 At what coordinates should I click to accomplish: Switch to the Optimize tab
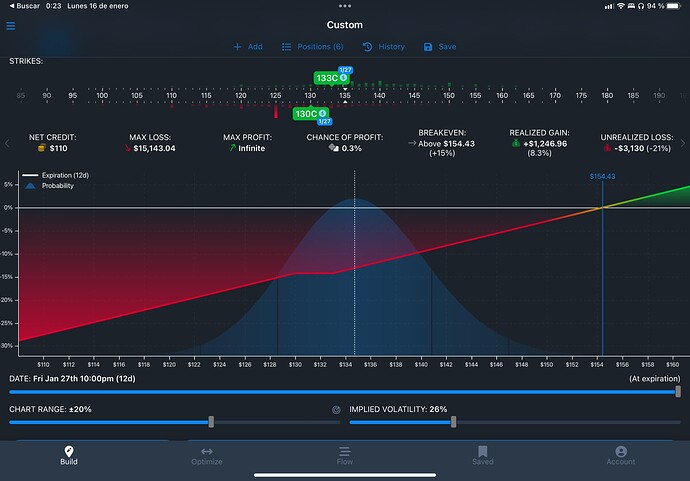207,455
